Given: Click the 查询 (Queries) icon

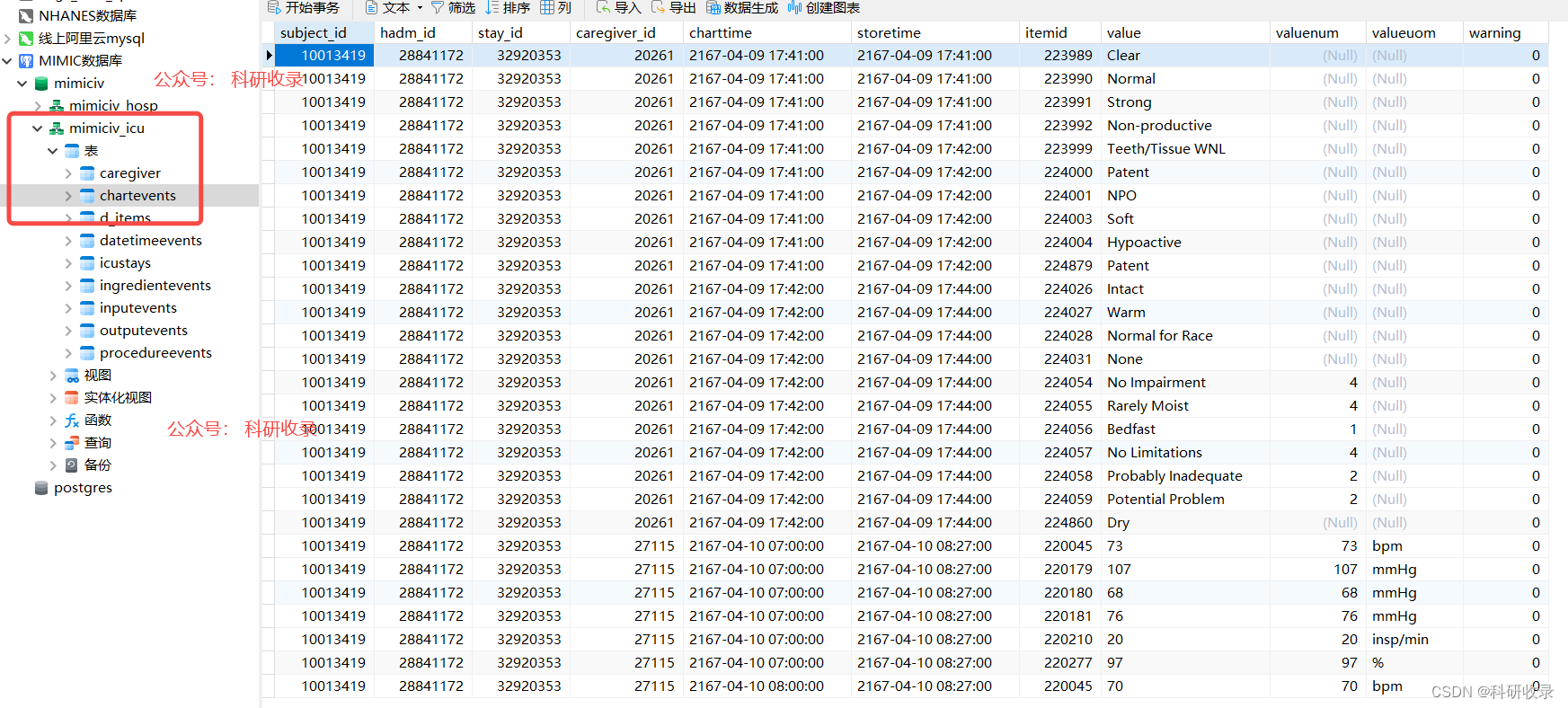Looking at the screenshot, I should (x=72, y=442).
